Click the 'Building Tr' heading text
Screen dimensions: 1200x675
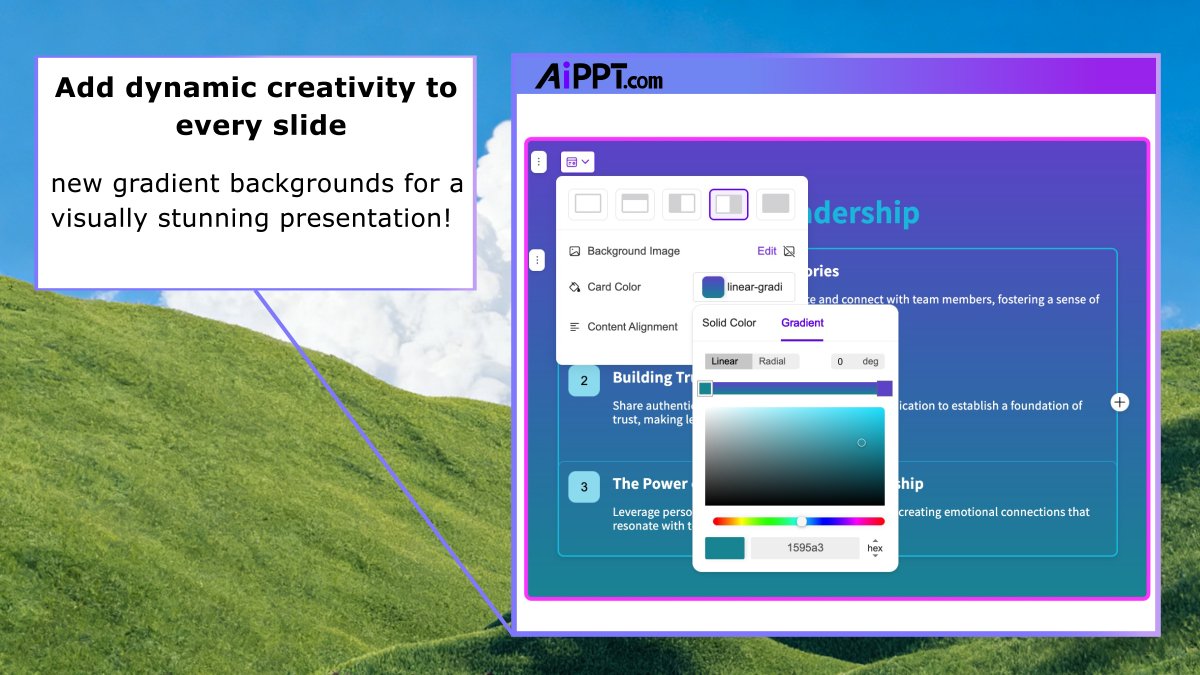point(653,377)
